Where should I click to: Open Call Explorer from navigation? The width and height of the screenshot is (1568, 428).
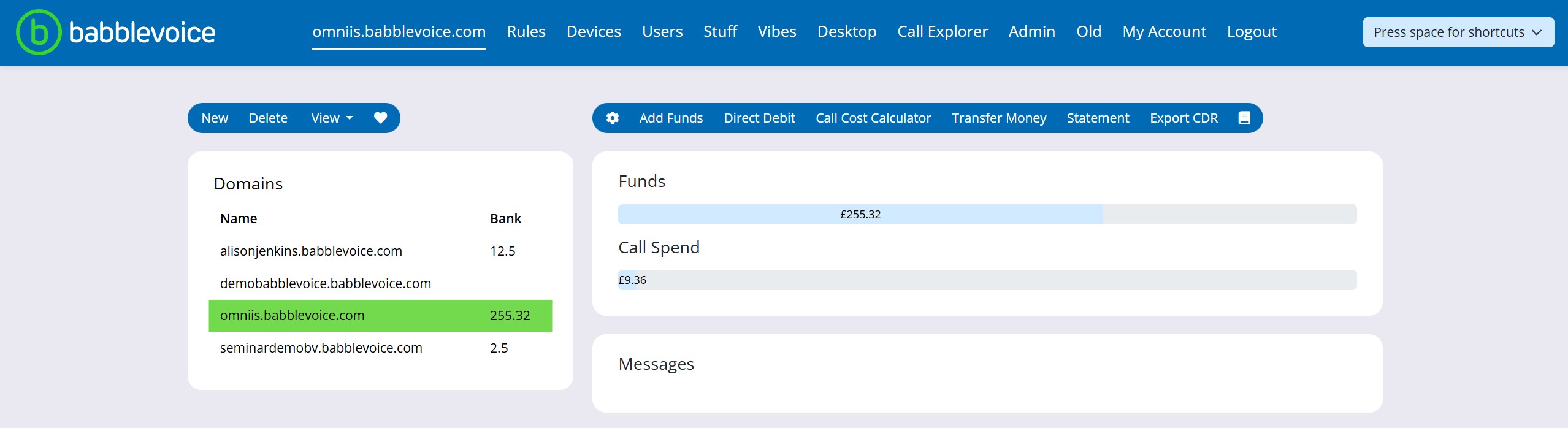click(x=942, y=31)
